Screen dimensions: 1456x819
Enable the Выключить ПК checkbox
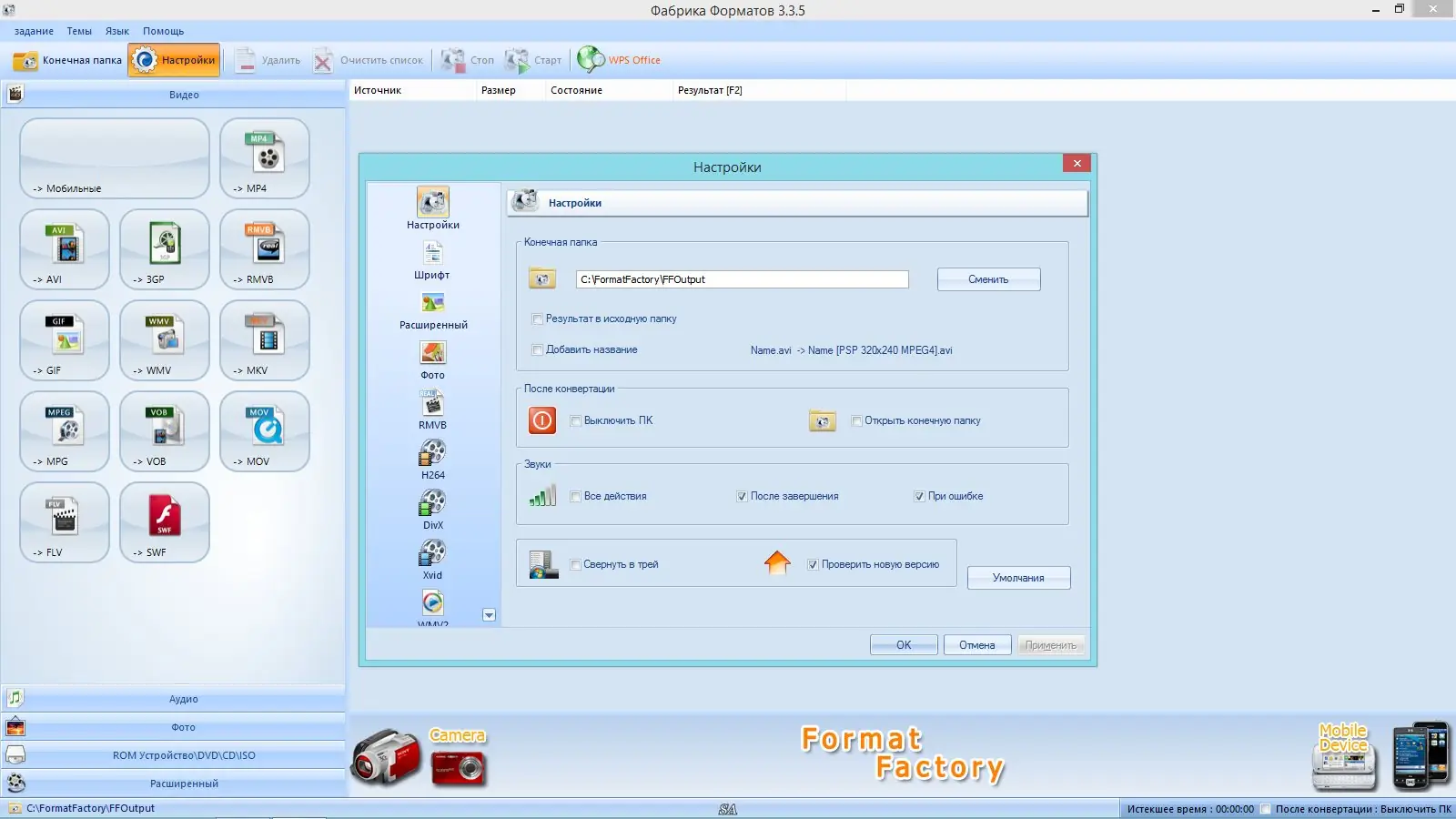[575, 420]
